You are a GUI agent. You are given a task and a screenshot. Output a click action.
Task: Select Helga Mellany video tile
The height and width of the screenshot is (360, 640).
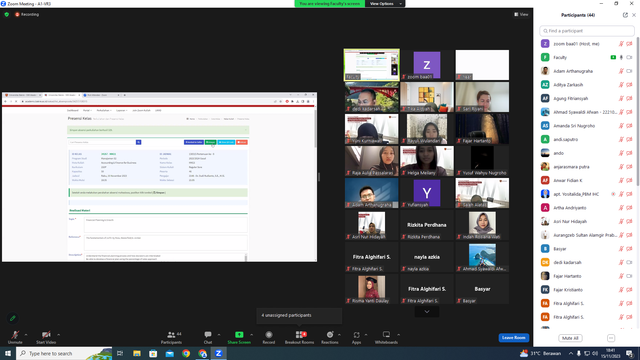427,161
